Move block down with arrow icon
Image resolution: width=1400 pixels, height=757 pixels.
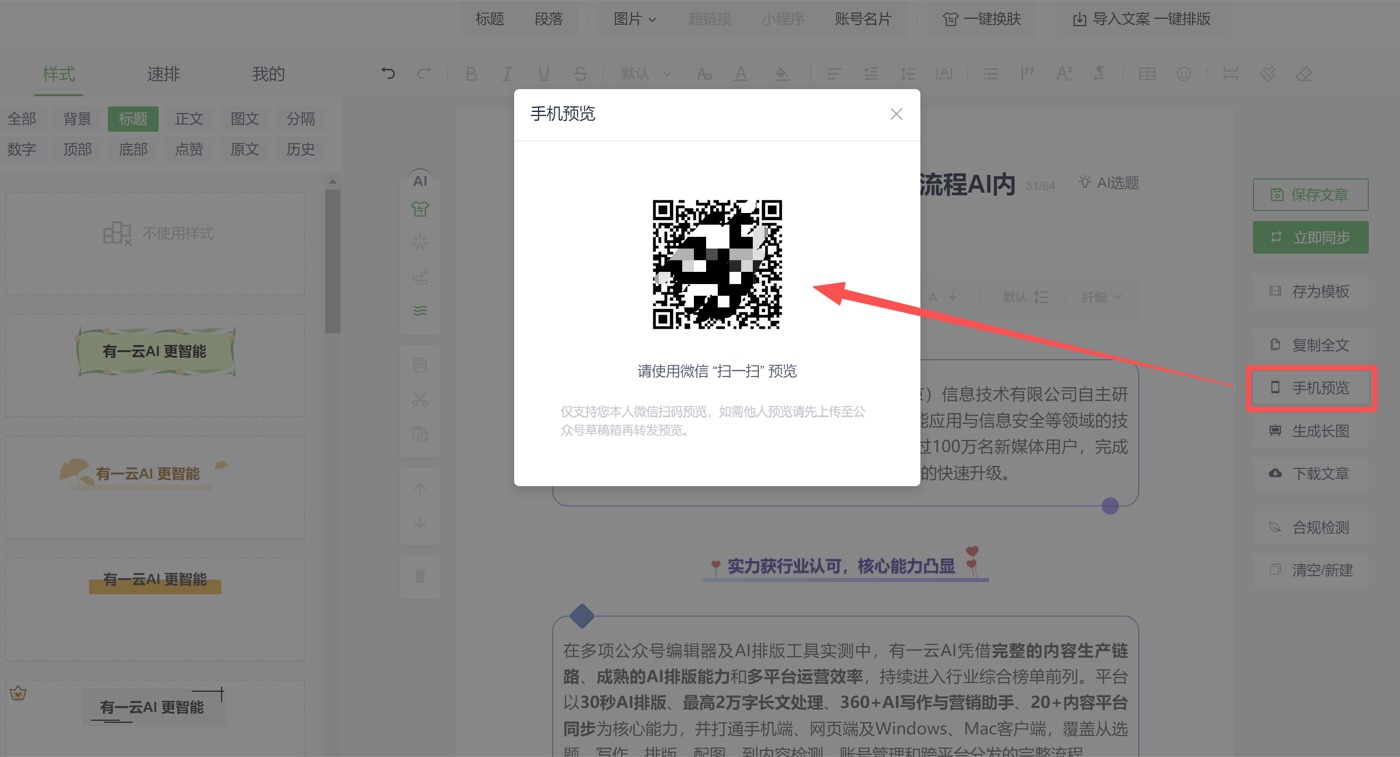point(420,522)
